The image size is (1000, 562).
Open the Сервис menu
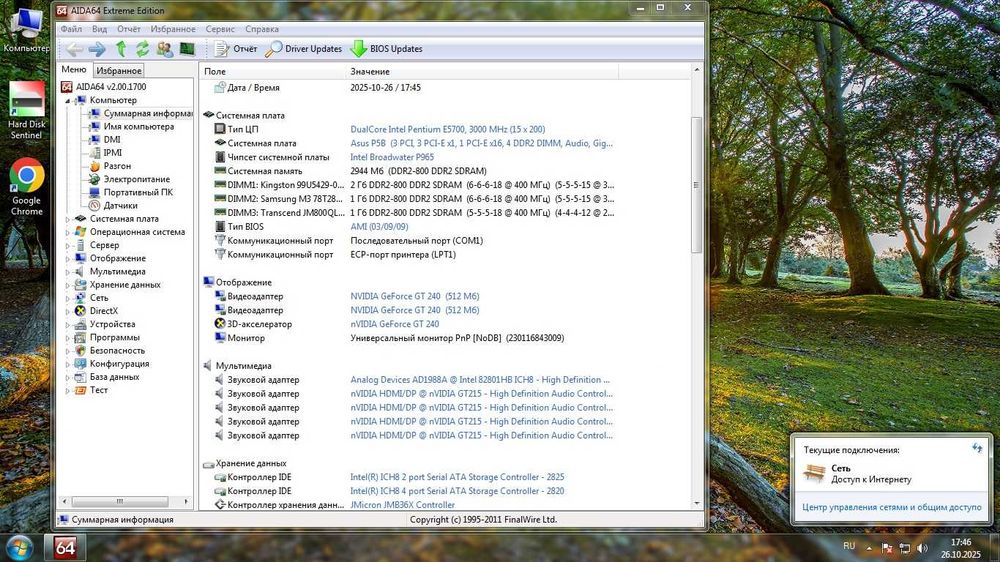point(220,29)
